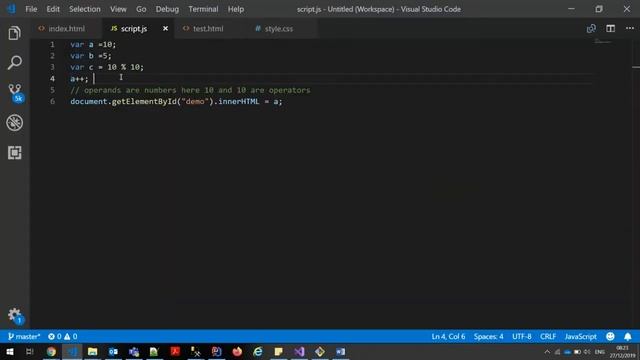Open Source Control view with 5k badge
Screen dimensions: 640x360
click(x=16, y=93)
